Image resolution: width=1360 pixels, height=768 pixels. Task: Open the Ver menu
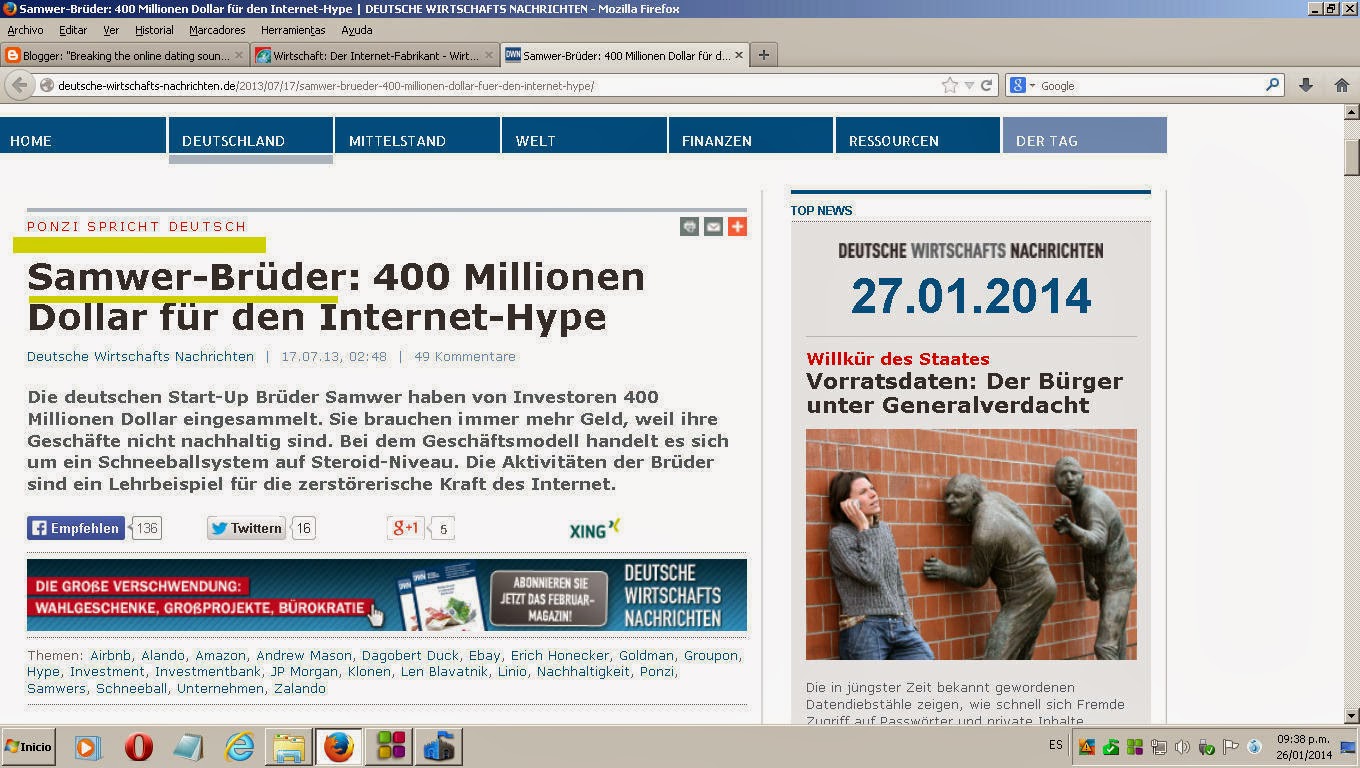pyautogui.click(x=111, y=30)
